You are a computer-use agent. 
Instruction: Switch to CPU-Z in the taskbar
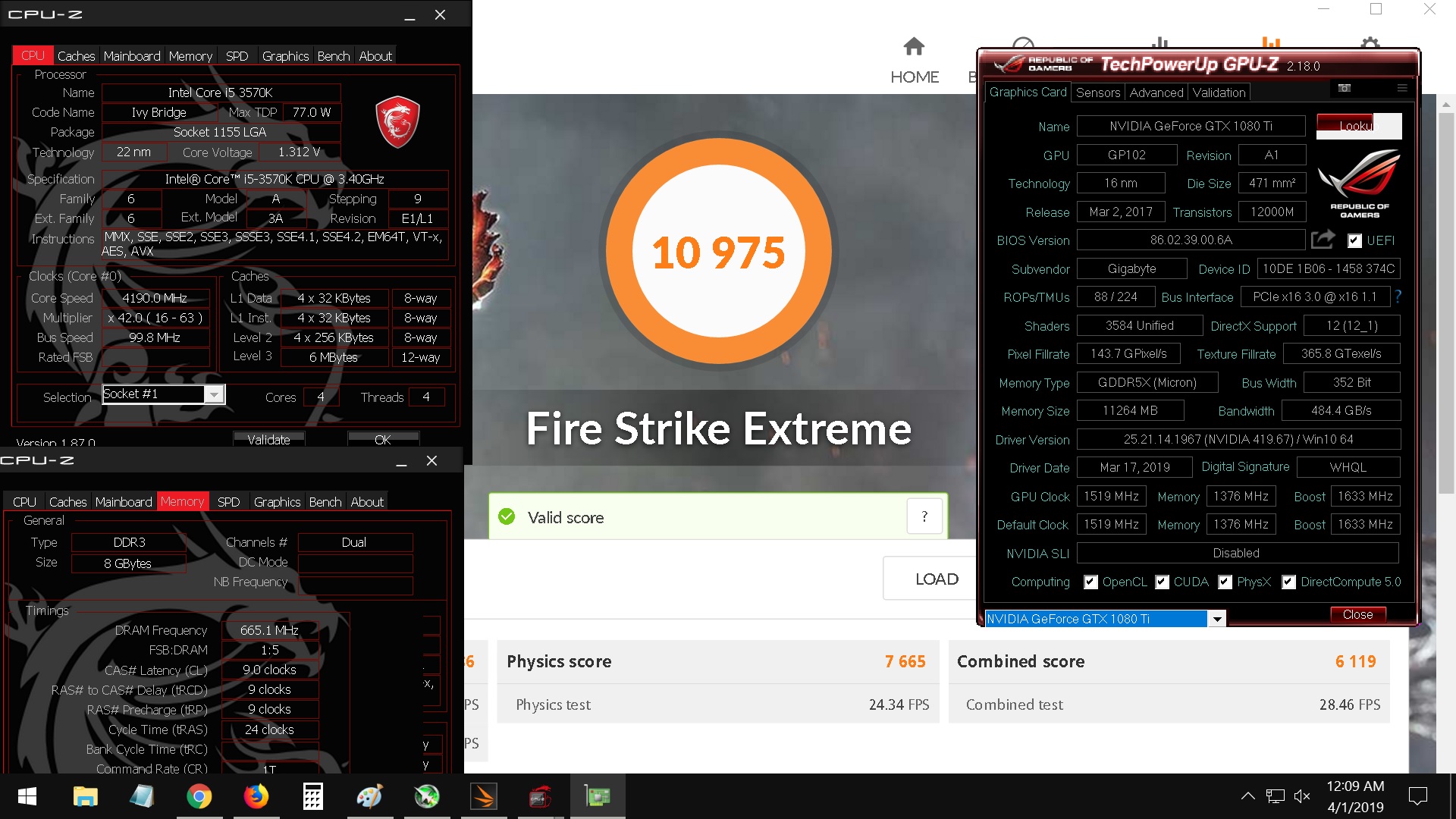click(540, 796)
